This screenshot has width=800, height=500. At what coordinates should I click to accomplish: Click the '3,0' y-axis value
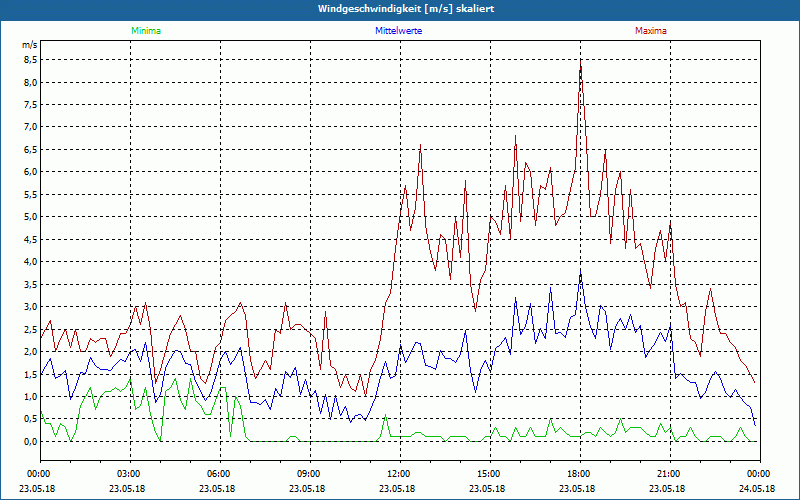(x=31, y=307)
